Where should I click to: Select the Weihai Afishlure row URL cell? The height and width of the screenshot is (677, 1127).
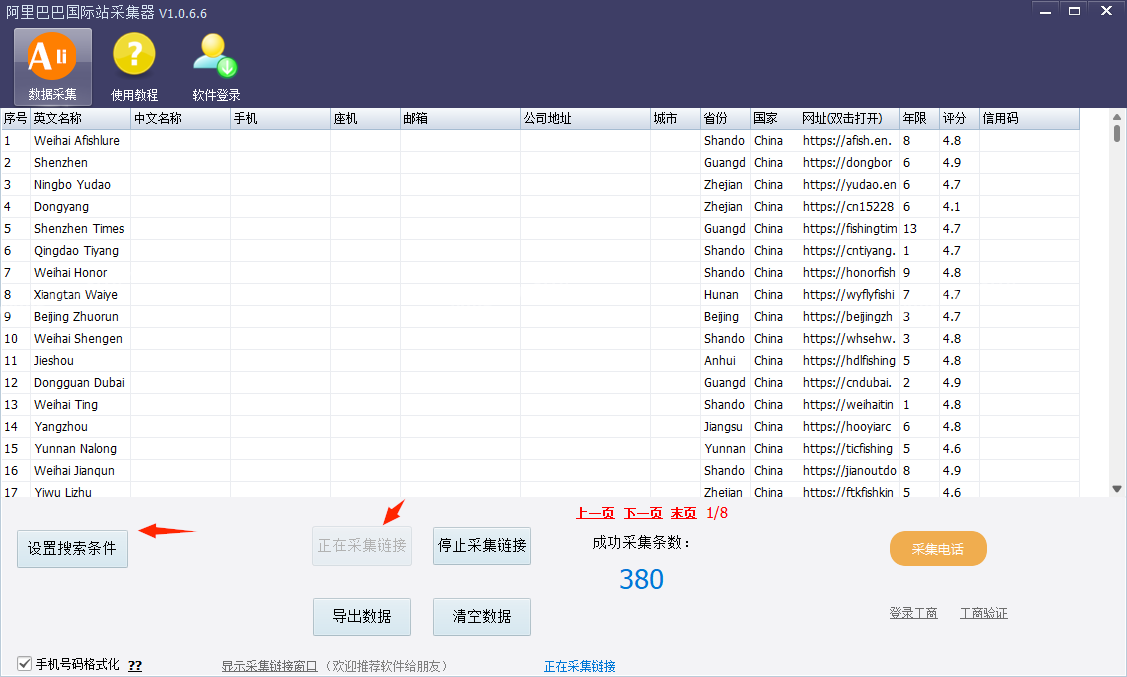click(848, 141)
